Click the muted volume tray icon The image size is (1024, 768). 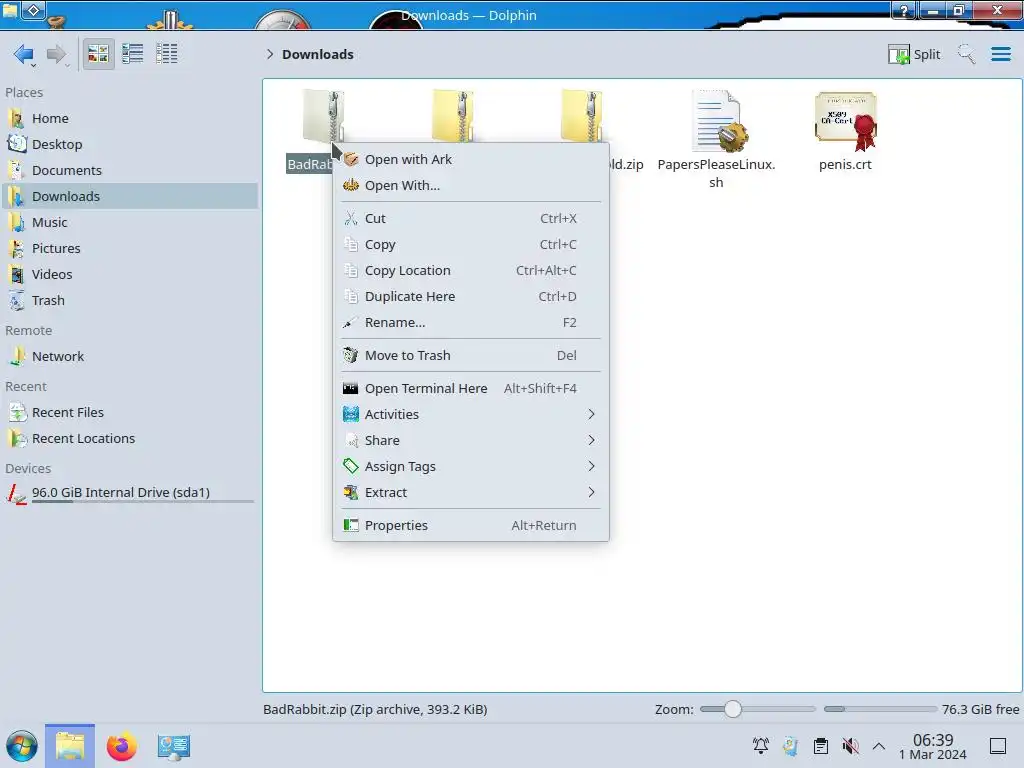(x=850, y=746)
